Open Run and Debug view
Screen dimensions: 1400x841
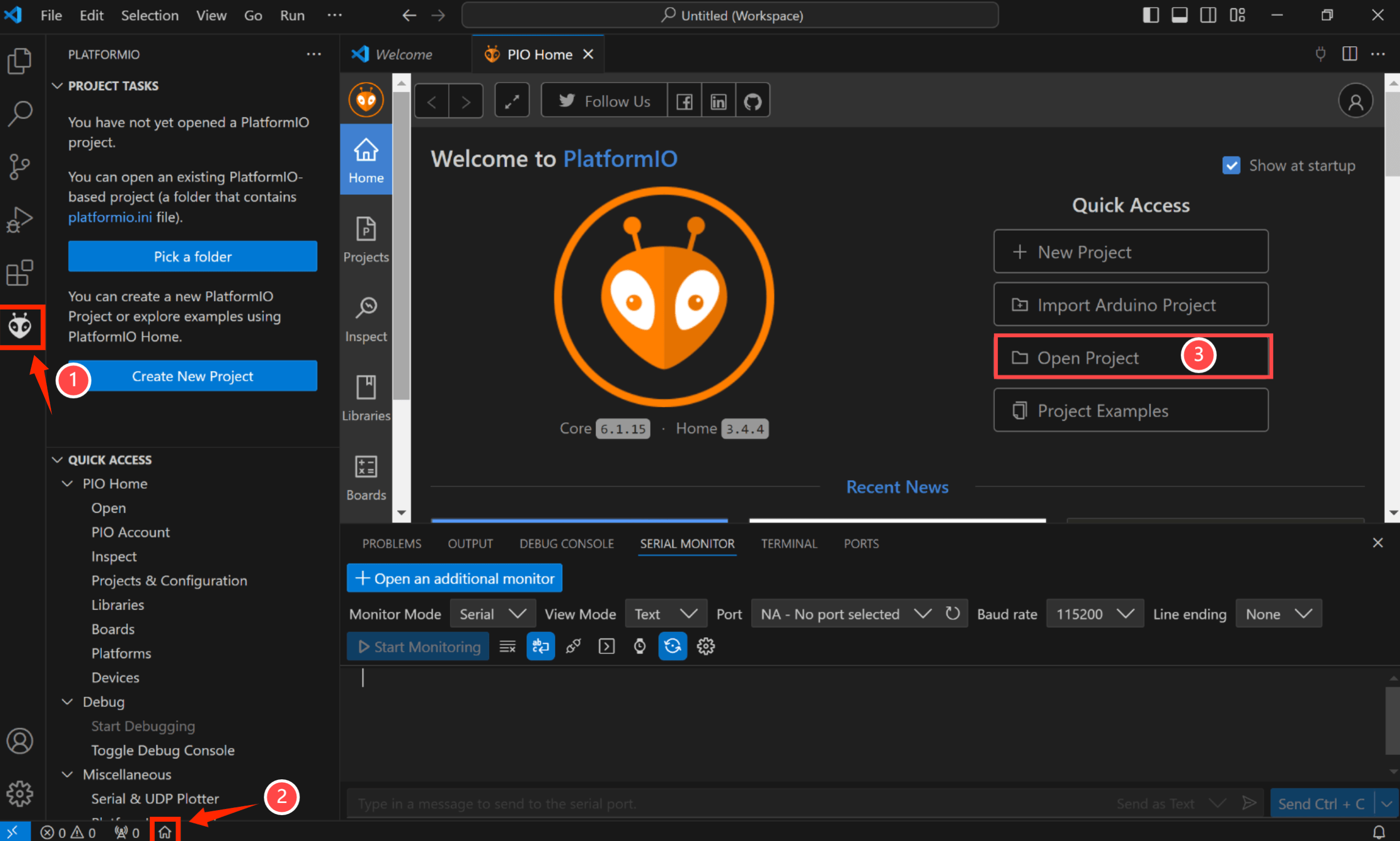click(20, 220)
